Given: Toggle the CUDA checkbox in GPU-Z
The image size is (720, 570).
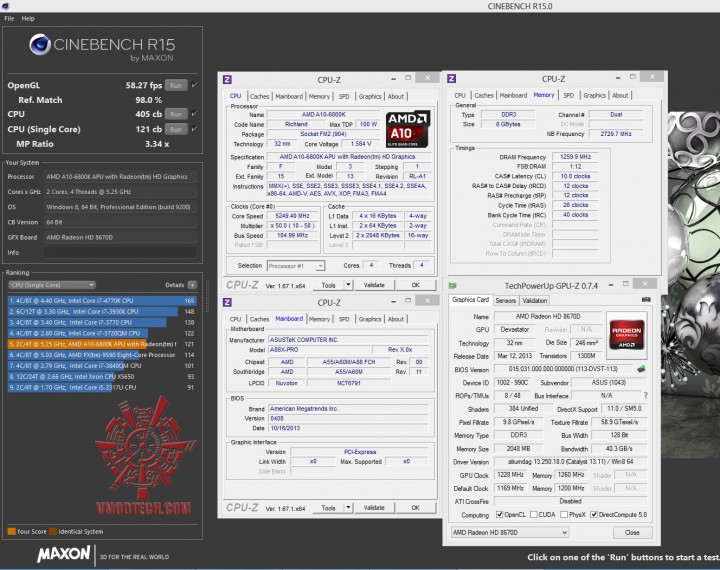Looking at the screenshot, I should (x=534, y=514).
